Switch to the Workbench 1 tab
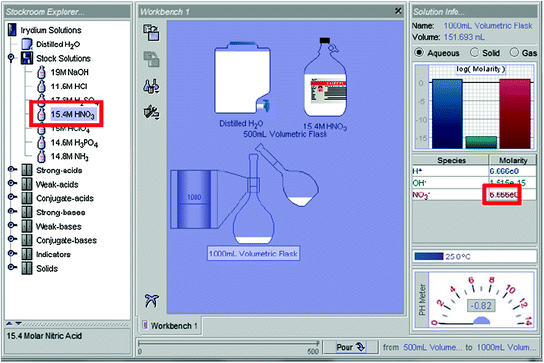 pos(170,326)
